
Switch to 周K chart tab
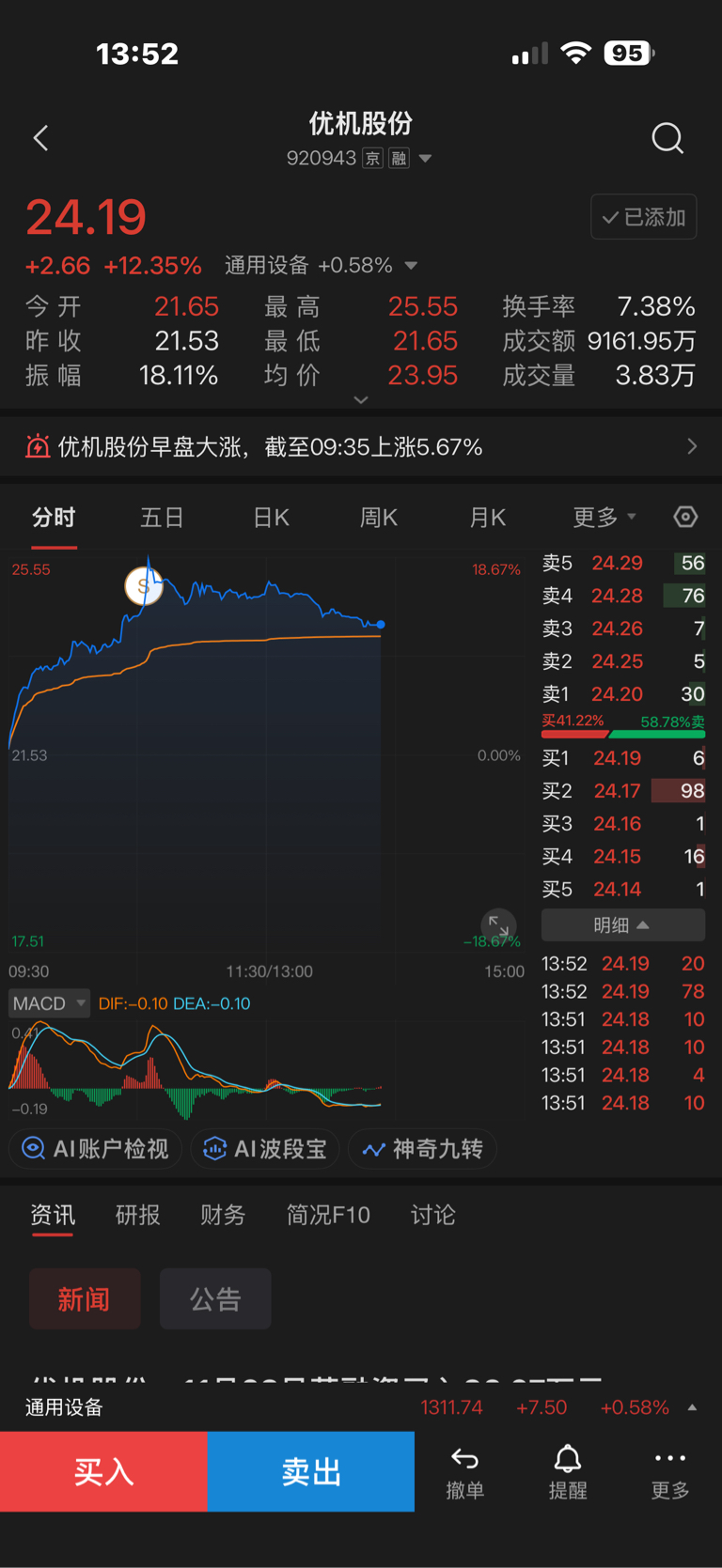coord(379,518)
